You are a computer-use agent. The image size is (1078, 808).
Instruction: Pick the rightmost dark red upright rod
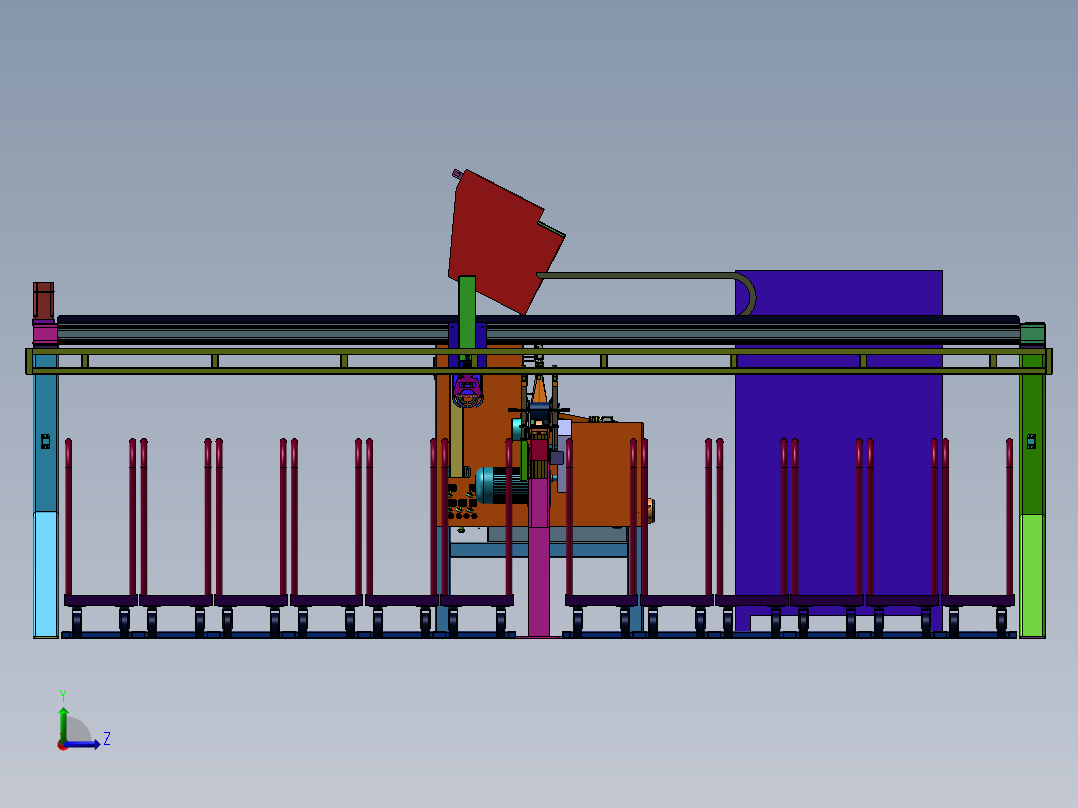pos(1009,516)
